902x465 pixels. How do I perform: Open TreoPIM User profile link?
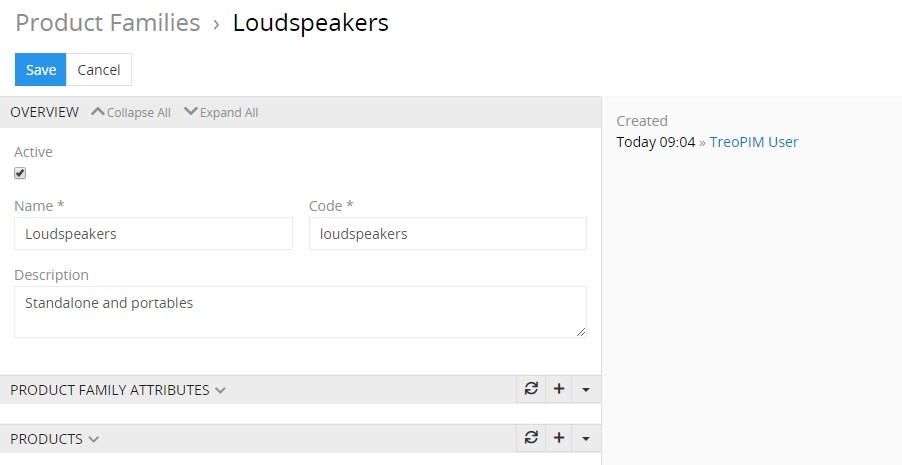click(x=754, y=142)
